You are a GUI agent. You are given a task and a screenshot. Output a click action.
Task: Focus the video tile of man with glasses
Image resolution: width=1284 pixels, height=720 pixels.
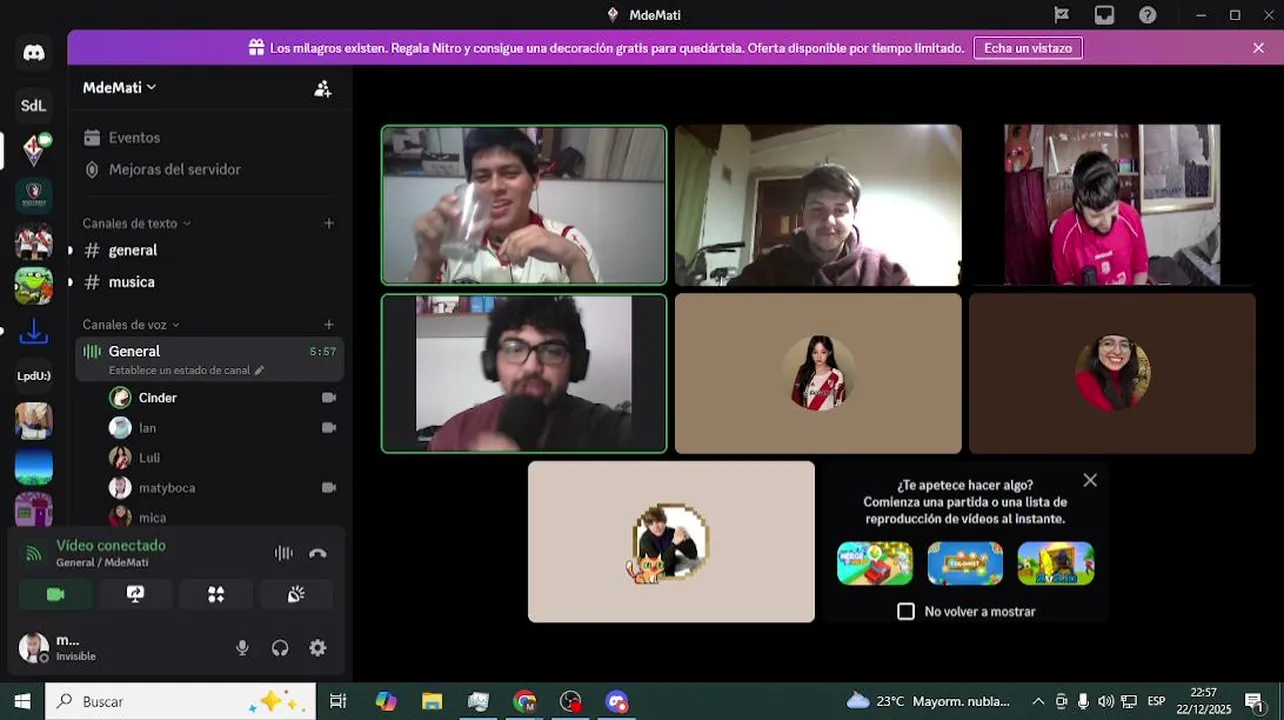(x=524, y=373)
